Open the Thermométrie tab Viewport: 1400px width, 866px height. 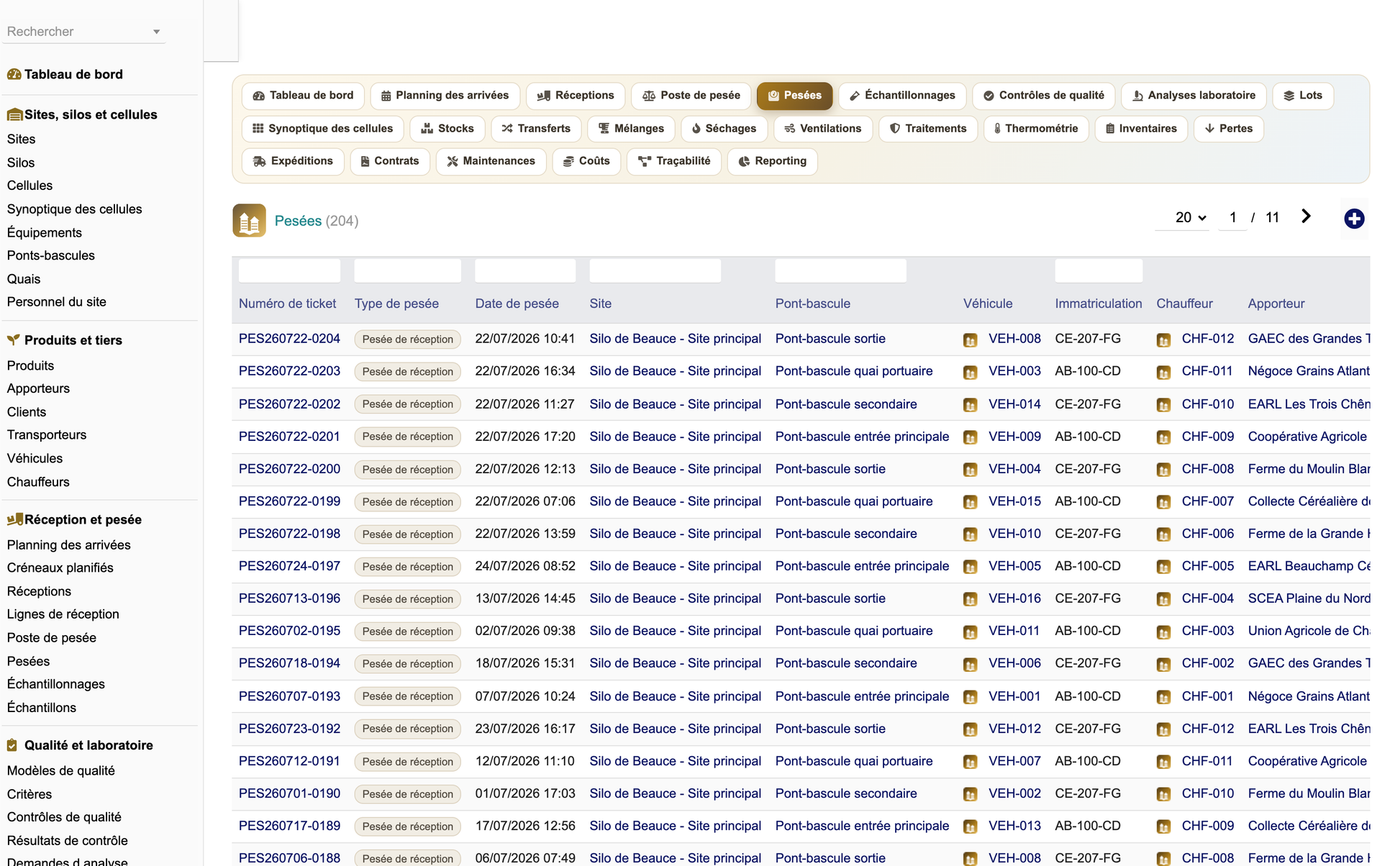[1035, 129]
